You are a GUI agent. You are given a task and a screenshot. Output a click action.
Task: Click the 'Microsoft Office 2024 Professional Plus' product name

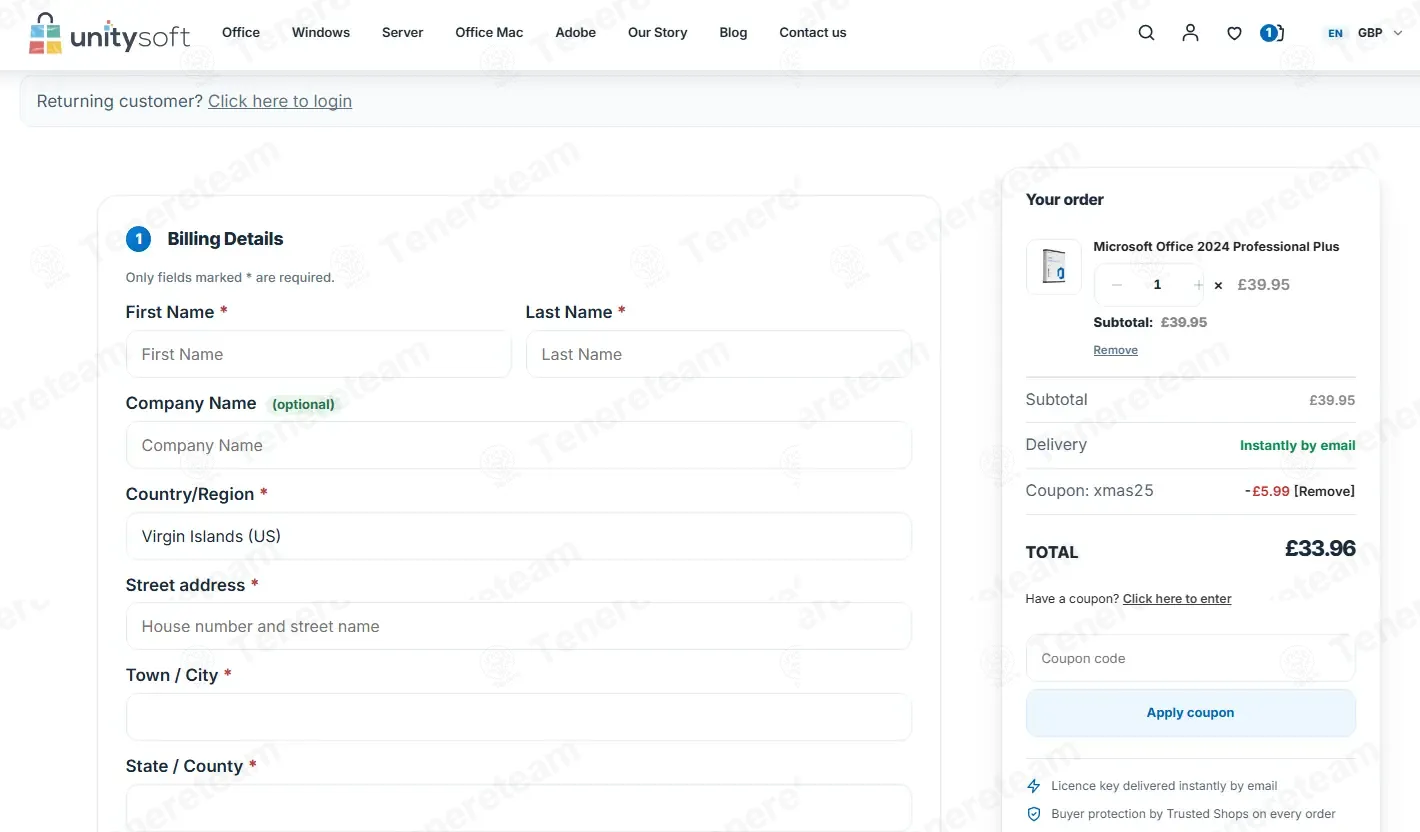coord(1216,246)
